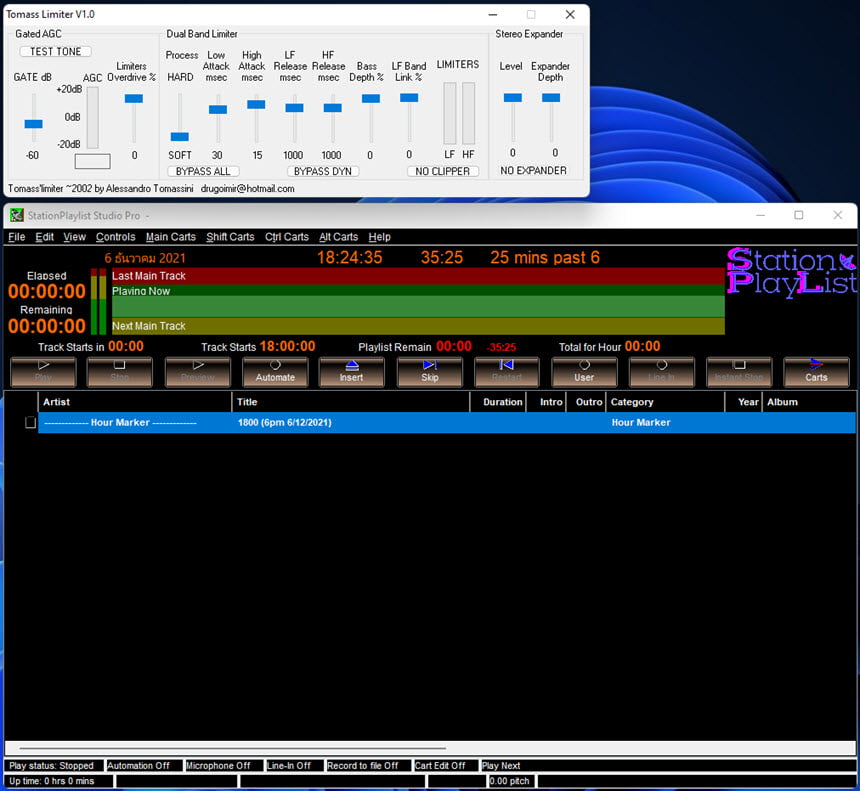
Task: Open the Main Carts menu
Action: coord(171,237)
